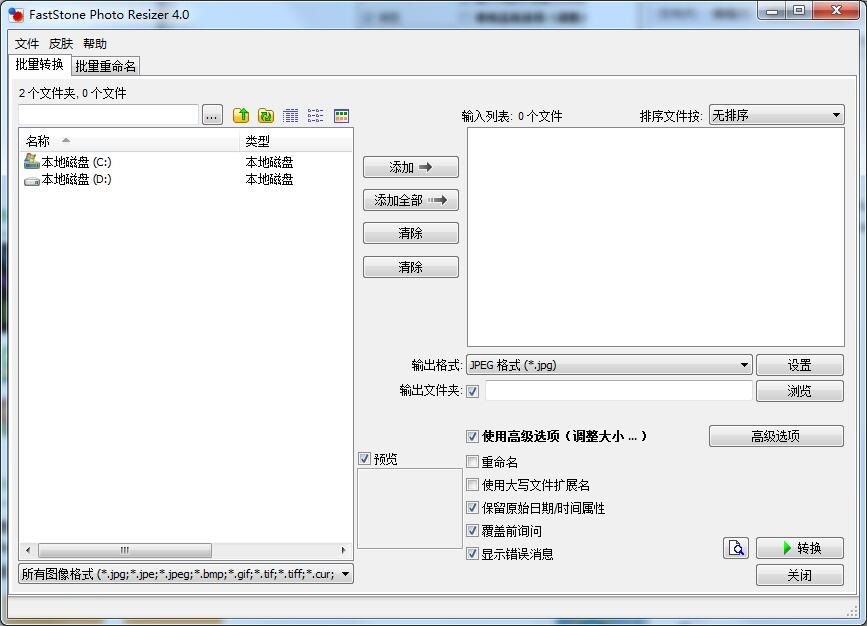The height and width of the screenshot is (626, 867).
Task: Click the output folder text field
Action: coord(619,391)
